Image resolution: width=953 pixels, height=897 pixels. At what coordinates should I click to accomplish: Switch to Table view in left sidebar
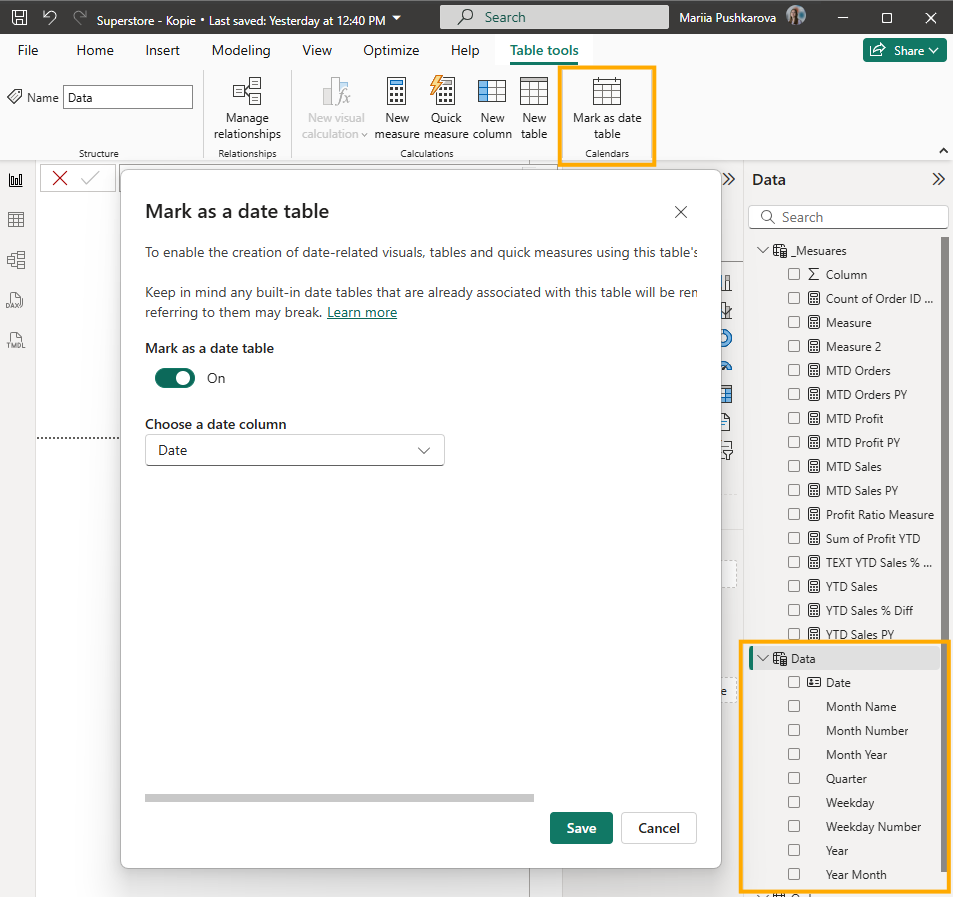pyautogui.click(x=16, y=220)
